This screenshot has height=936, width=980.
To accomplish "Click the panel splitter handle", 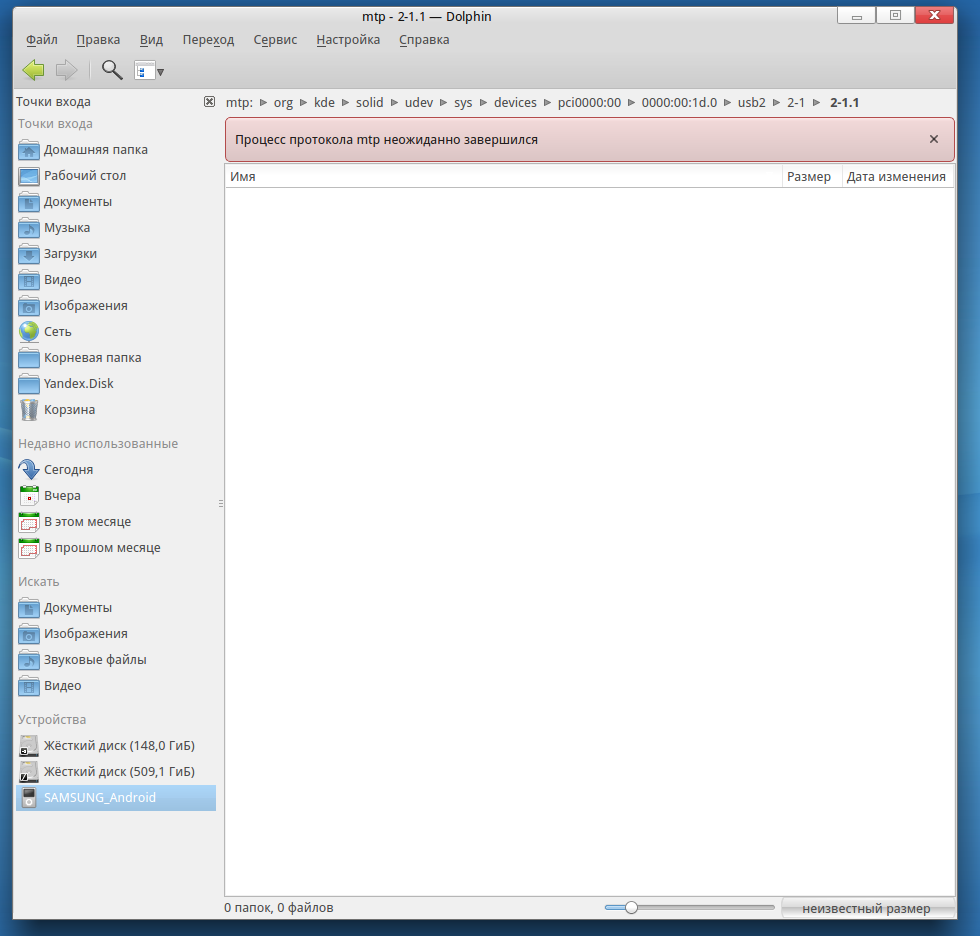I will pyautogui.click(x=221, y=503).
